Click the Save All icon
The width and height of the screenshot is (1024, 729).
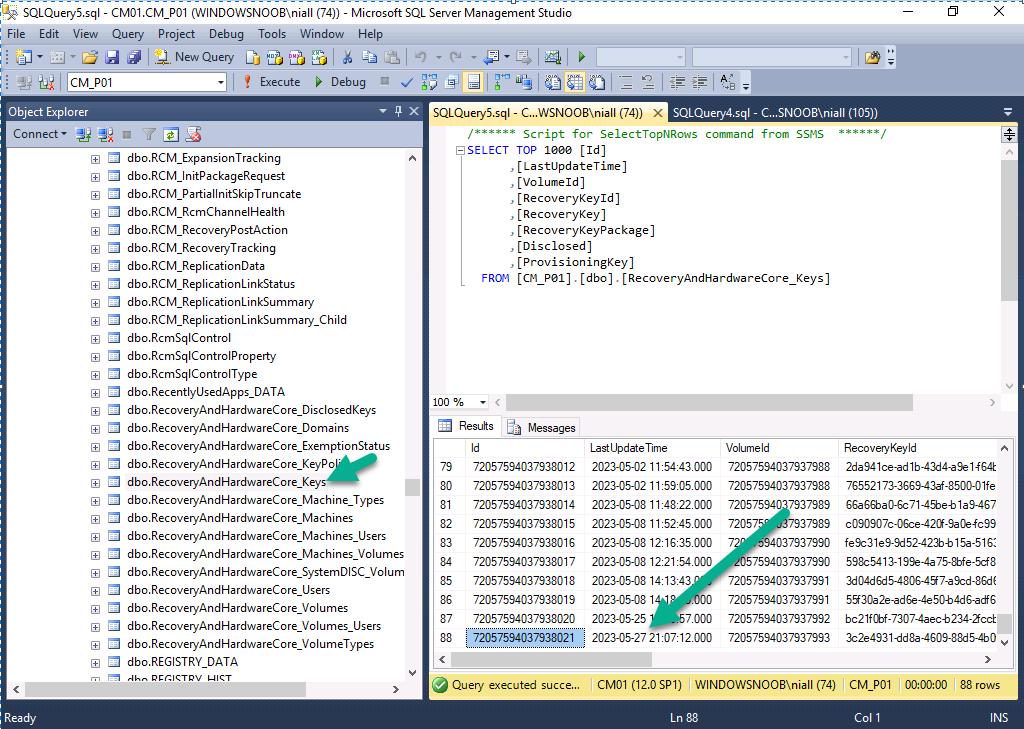(x=135, y=57)
